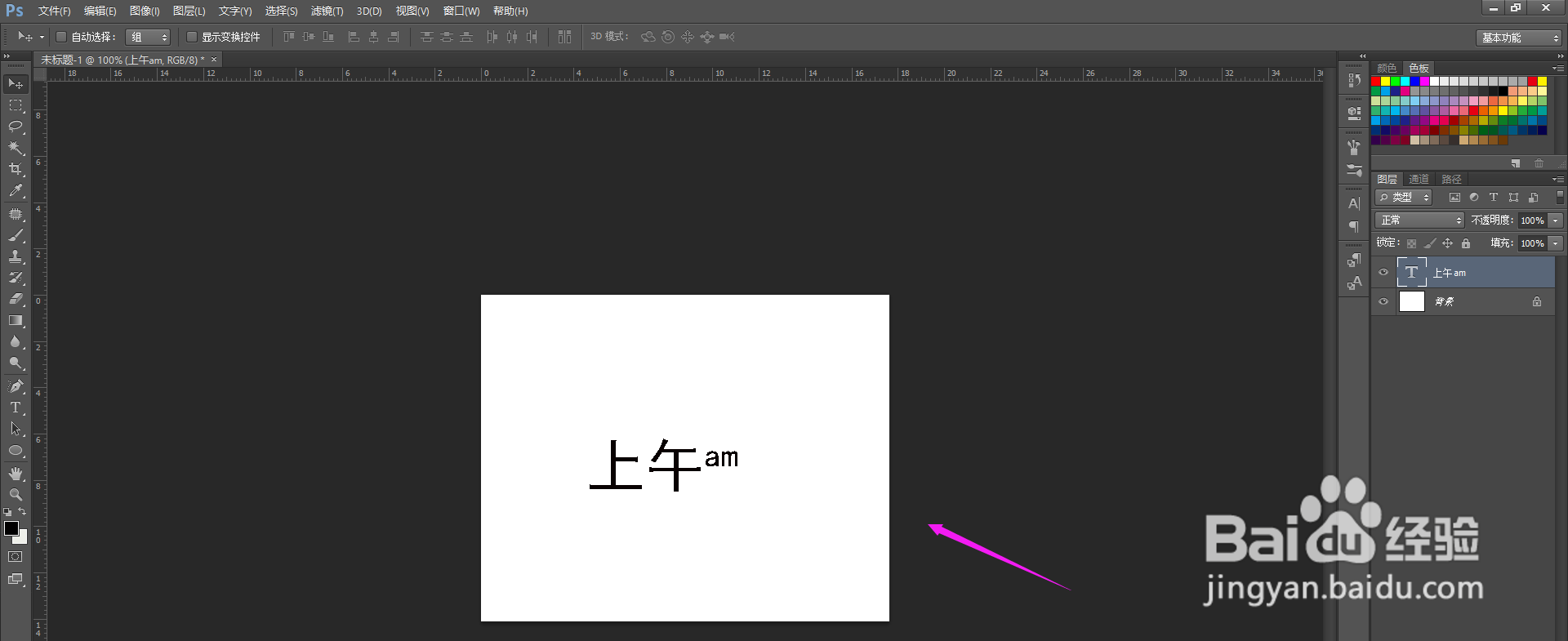Select the Eyedropper tool
This screenshot has width=1568, height=641.
tap(16, 190)
